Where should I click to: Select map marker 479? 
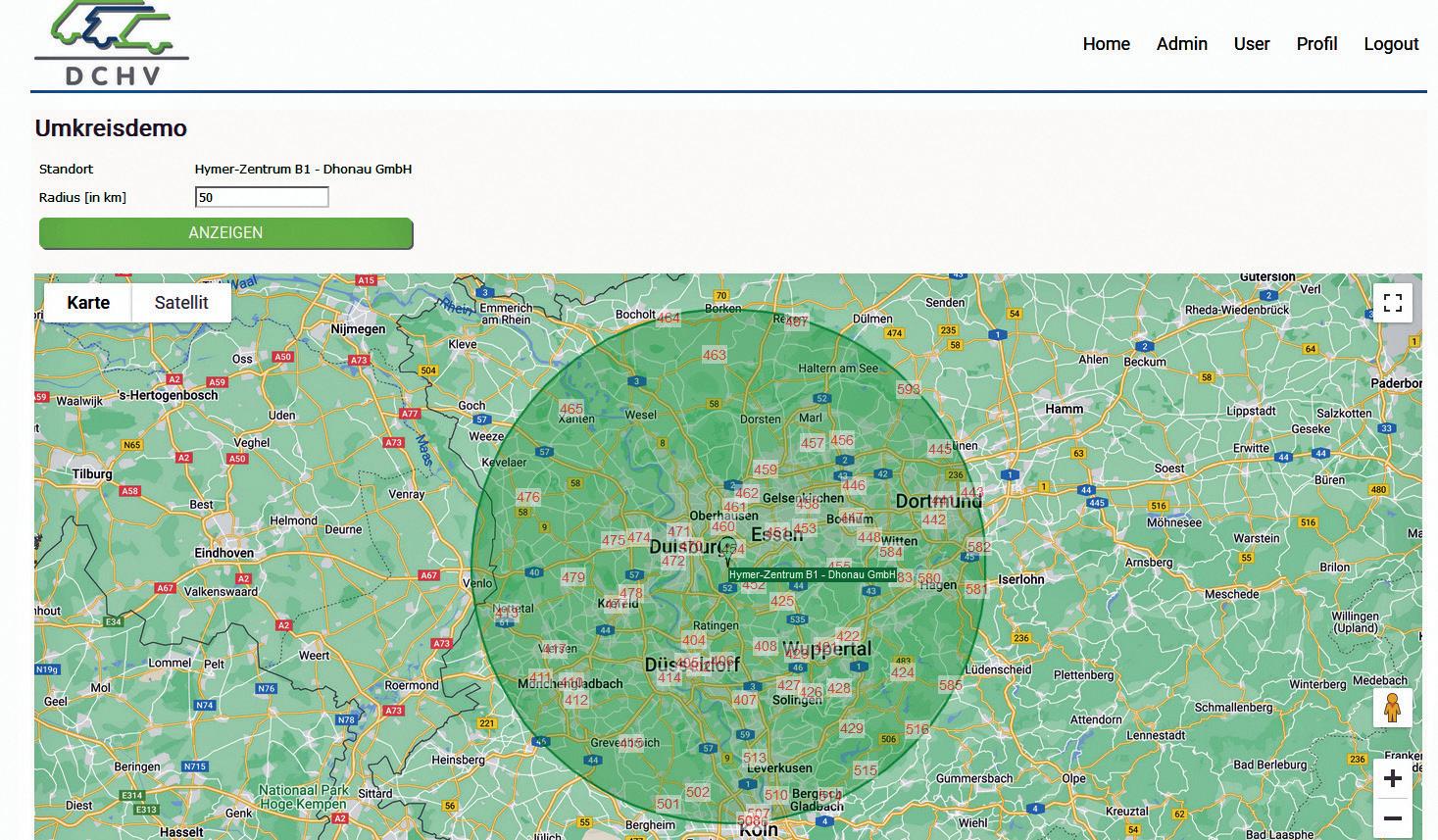click(x=573, y=577)
